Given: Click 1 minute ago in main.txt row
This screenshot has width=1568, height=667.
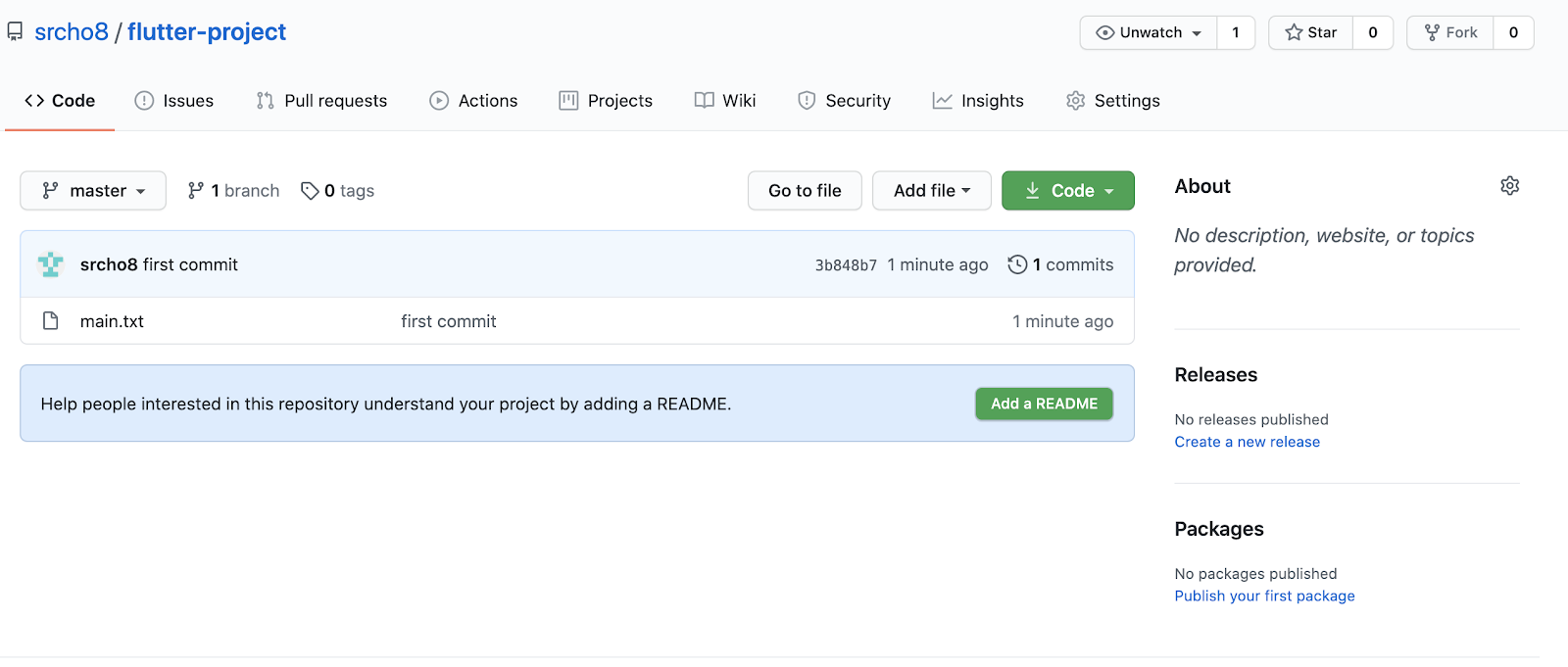Looking at the screenshot, I should tap(1063, 321).
